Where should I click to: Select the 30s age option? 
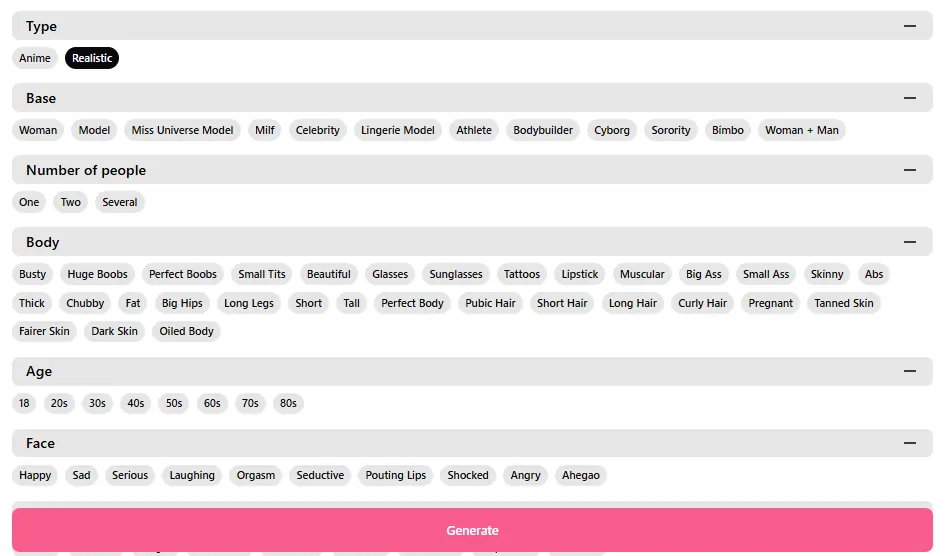point(97,403)
